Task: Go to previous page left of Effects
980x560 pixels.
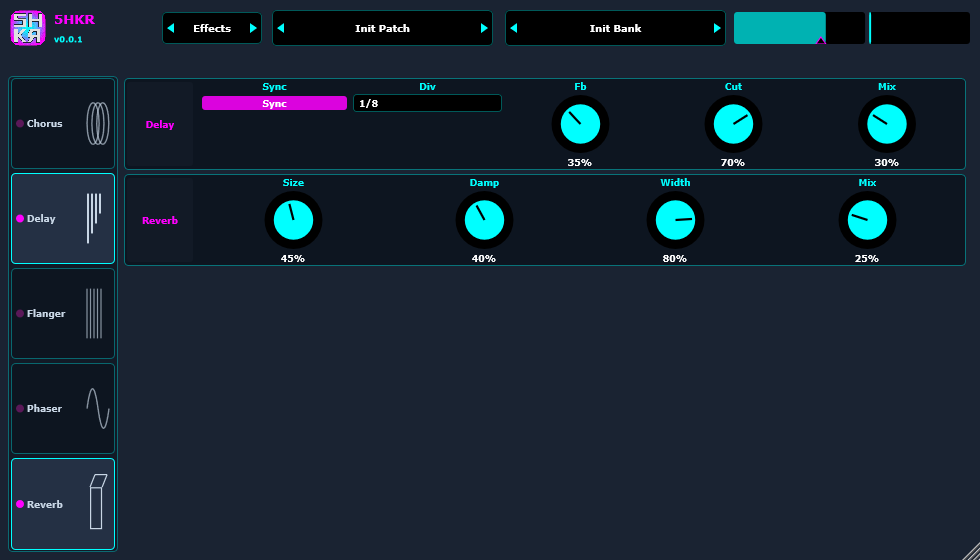Action: point(171,28)
